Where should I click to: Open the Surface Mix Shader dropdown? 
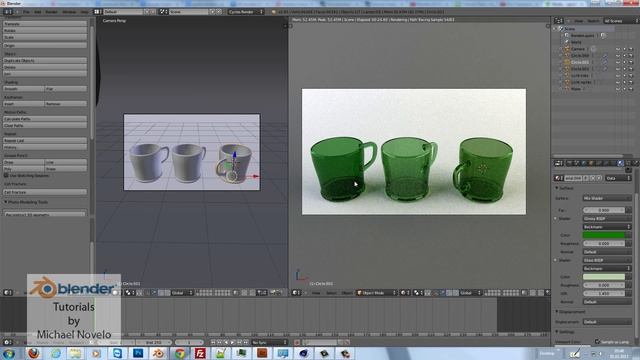pos(607,198)
